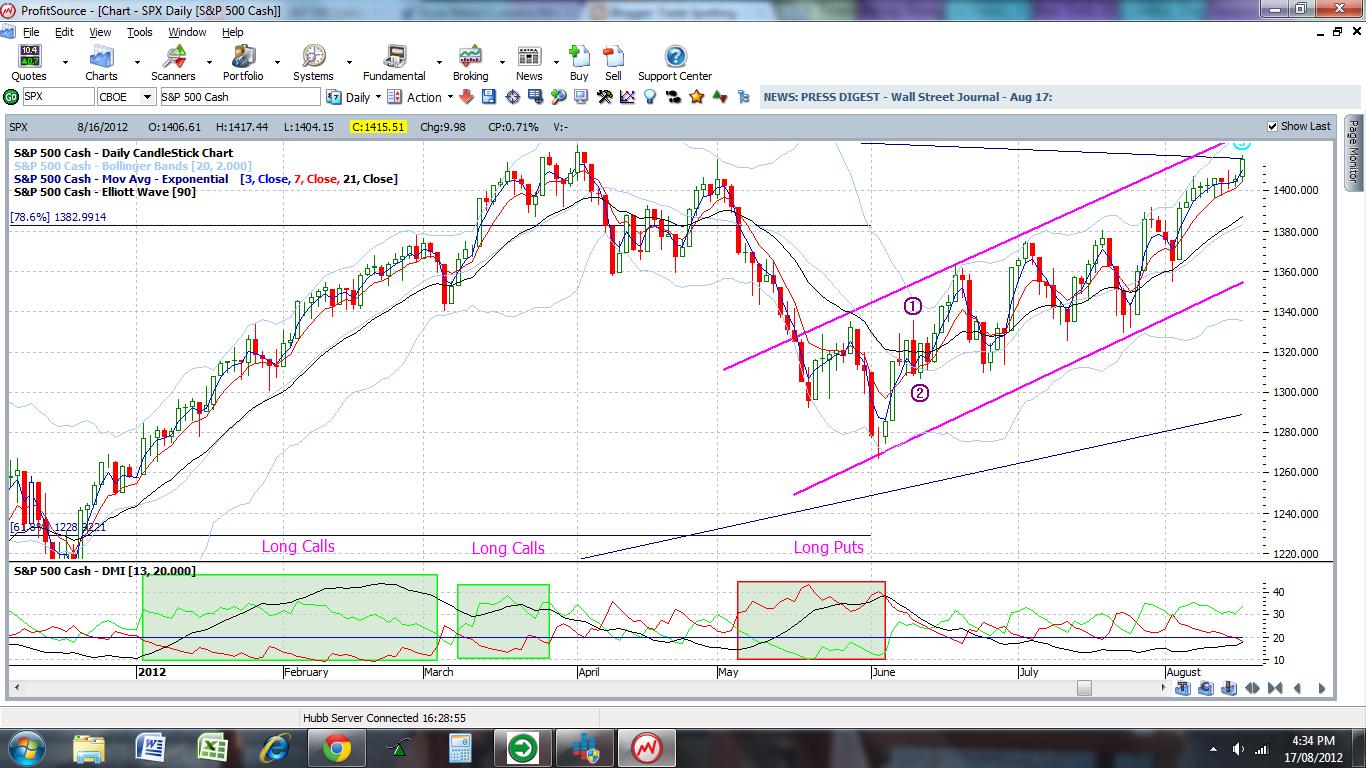Viewport: 1366px width, 768px height.
Task: Click the Elliott Wave 1 marker
Action: tap(912, 307)
